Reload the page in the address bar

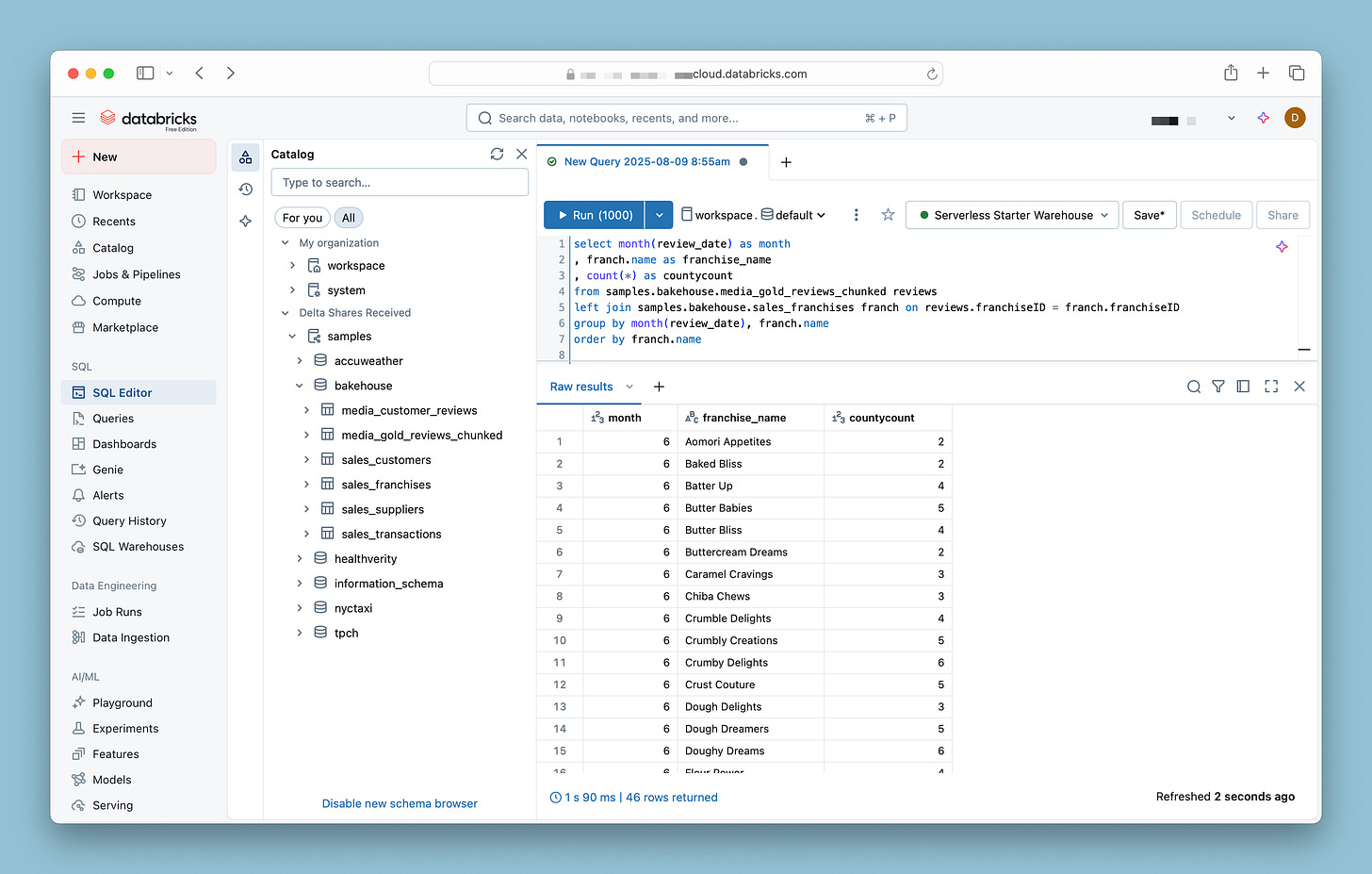pos(932,74)
